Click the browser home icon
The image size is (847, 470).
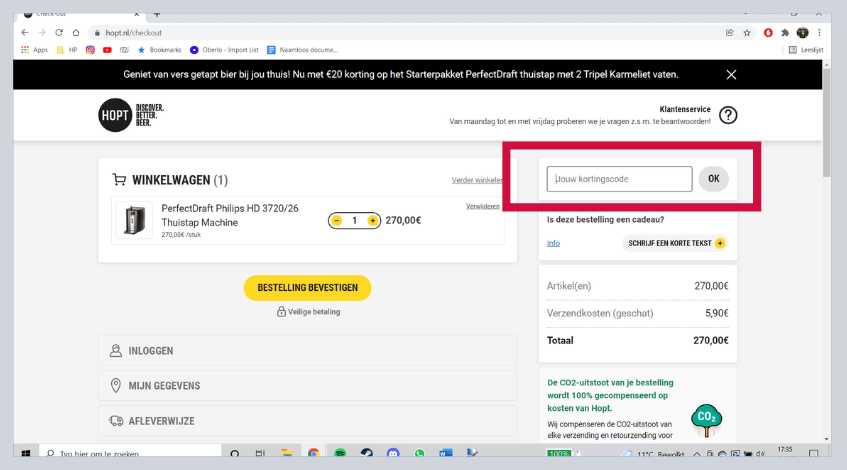pos(76,32)
